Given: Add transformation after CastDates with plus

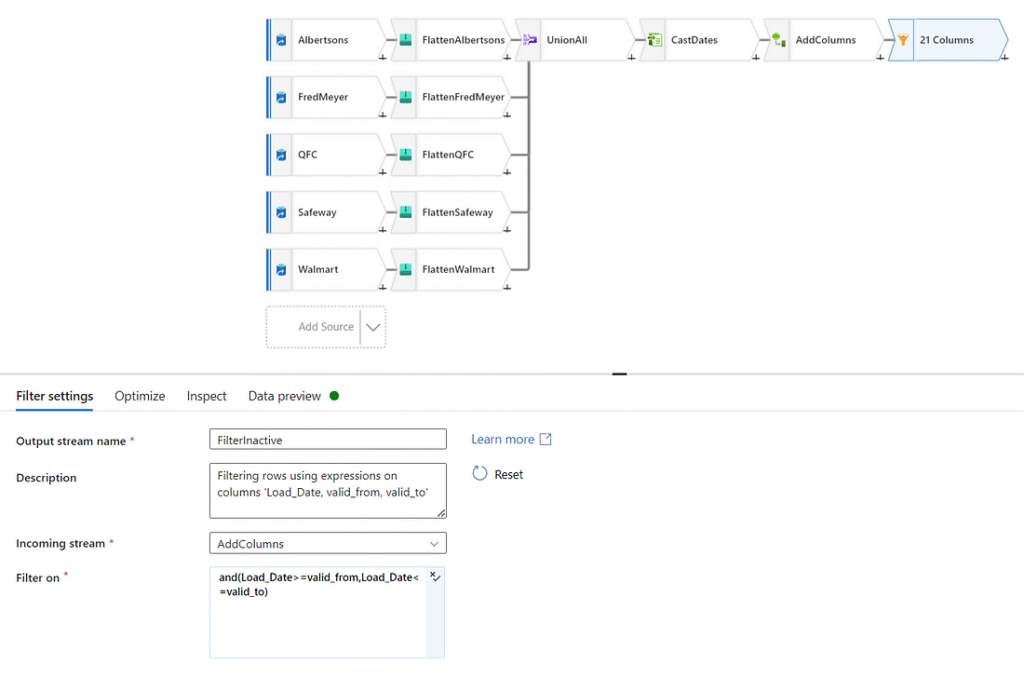Looking at the screenshot, I should pos(756,57).
